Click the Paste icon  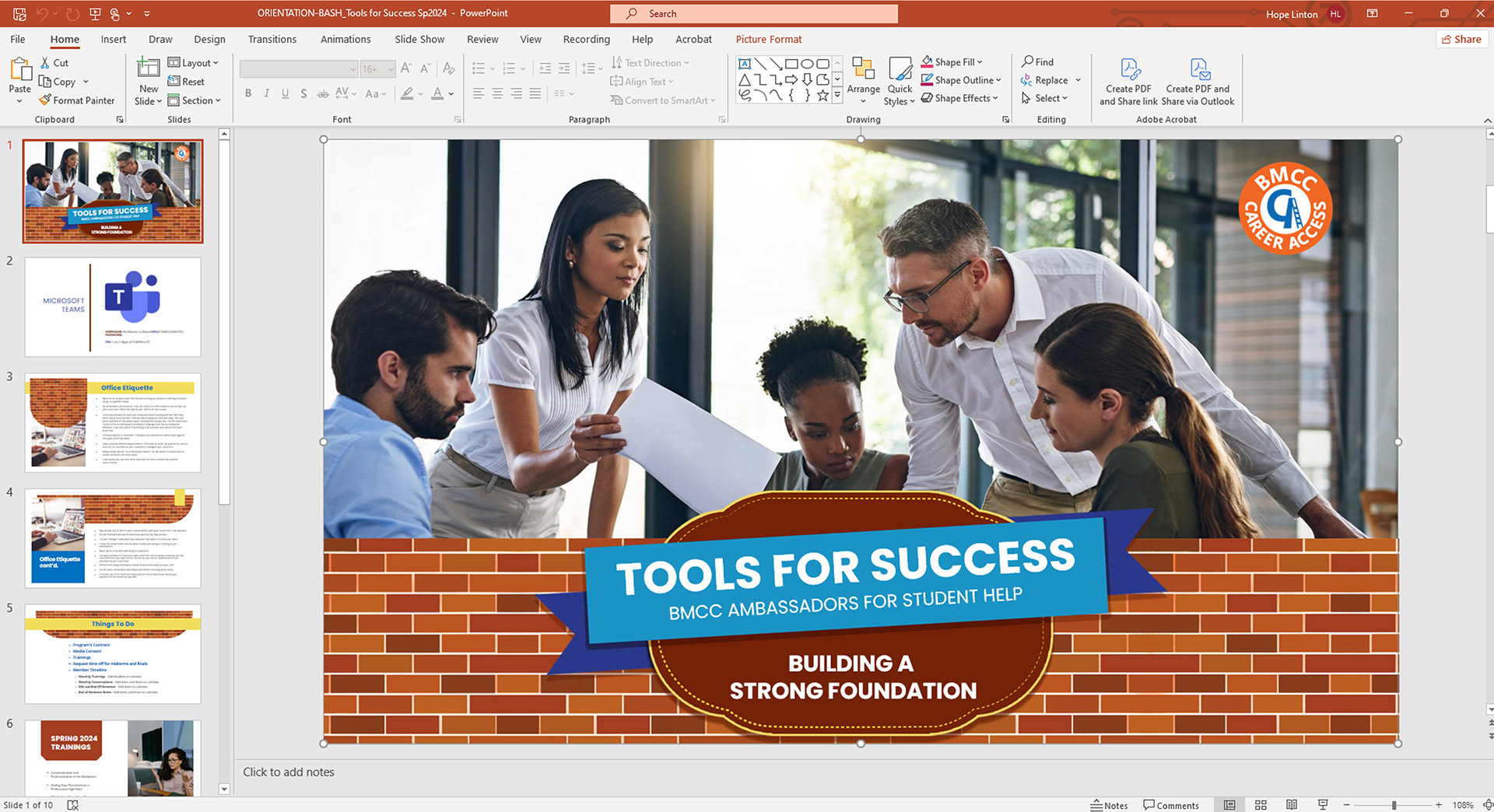20,70
